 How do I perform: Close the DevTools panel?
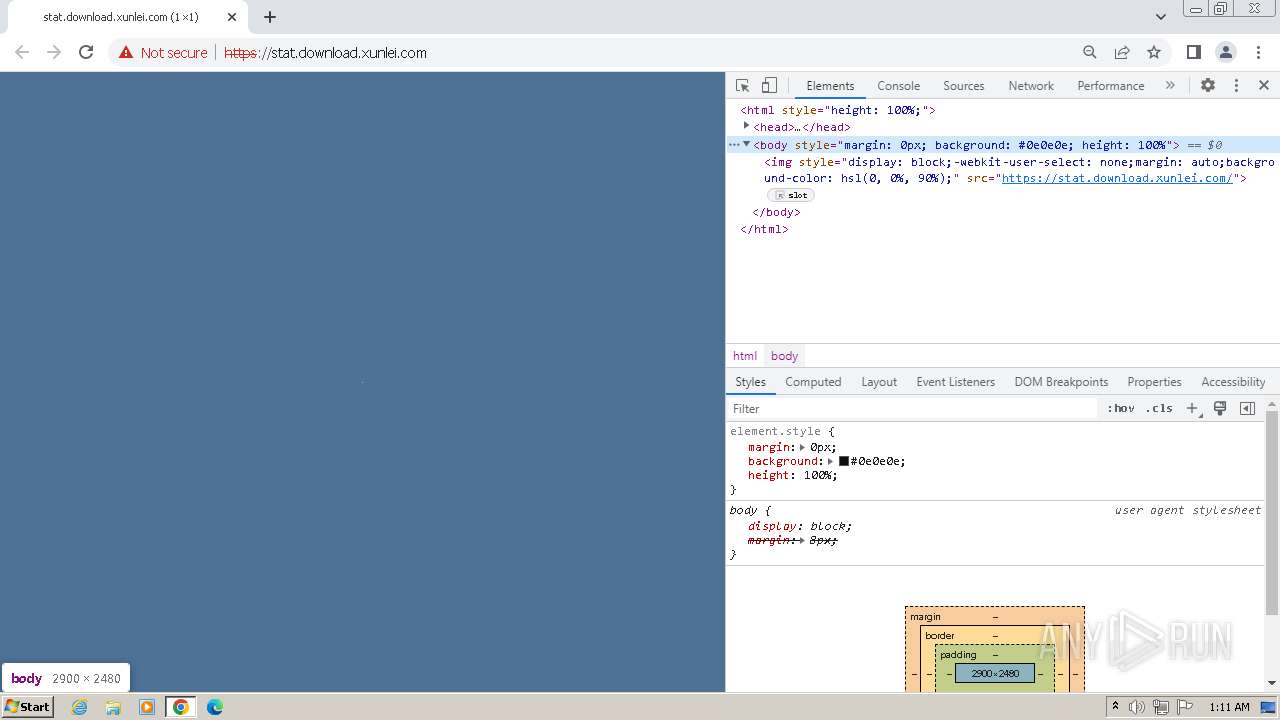click(1264, 86)
